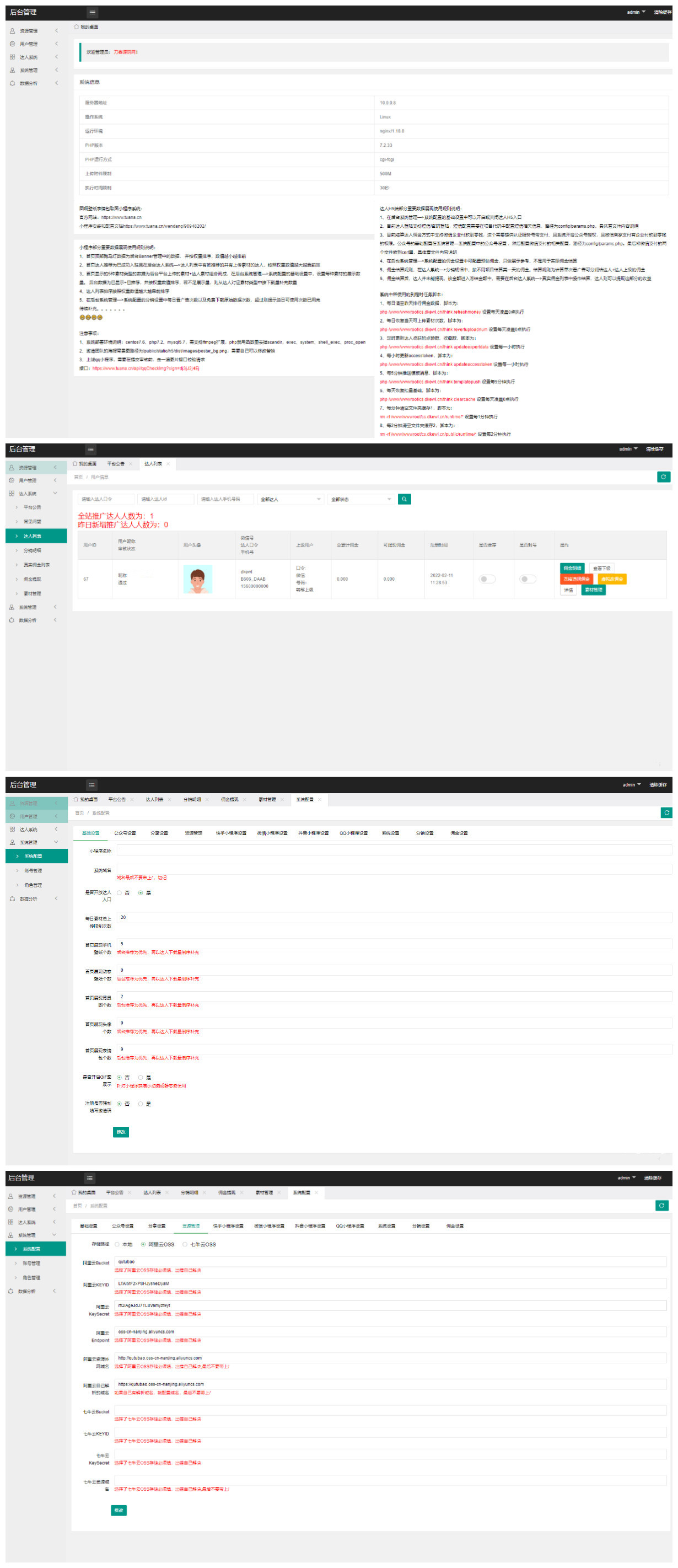Click the orange 虚拟改佣金 button
Image resolution: width=678 pixels, height=1568 pixels.
(x=612, y=579)
